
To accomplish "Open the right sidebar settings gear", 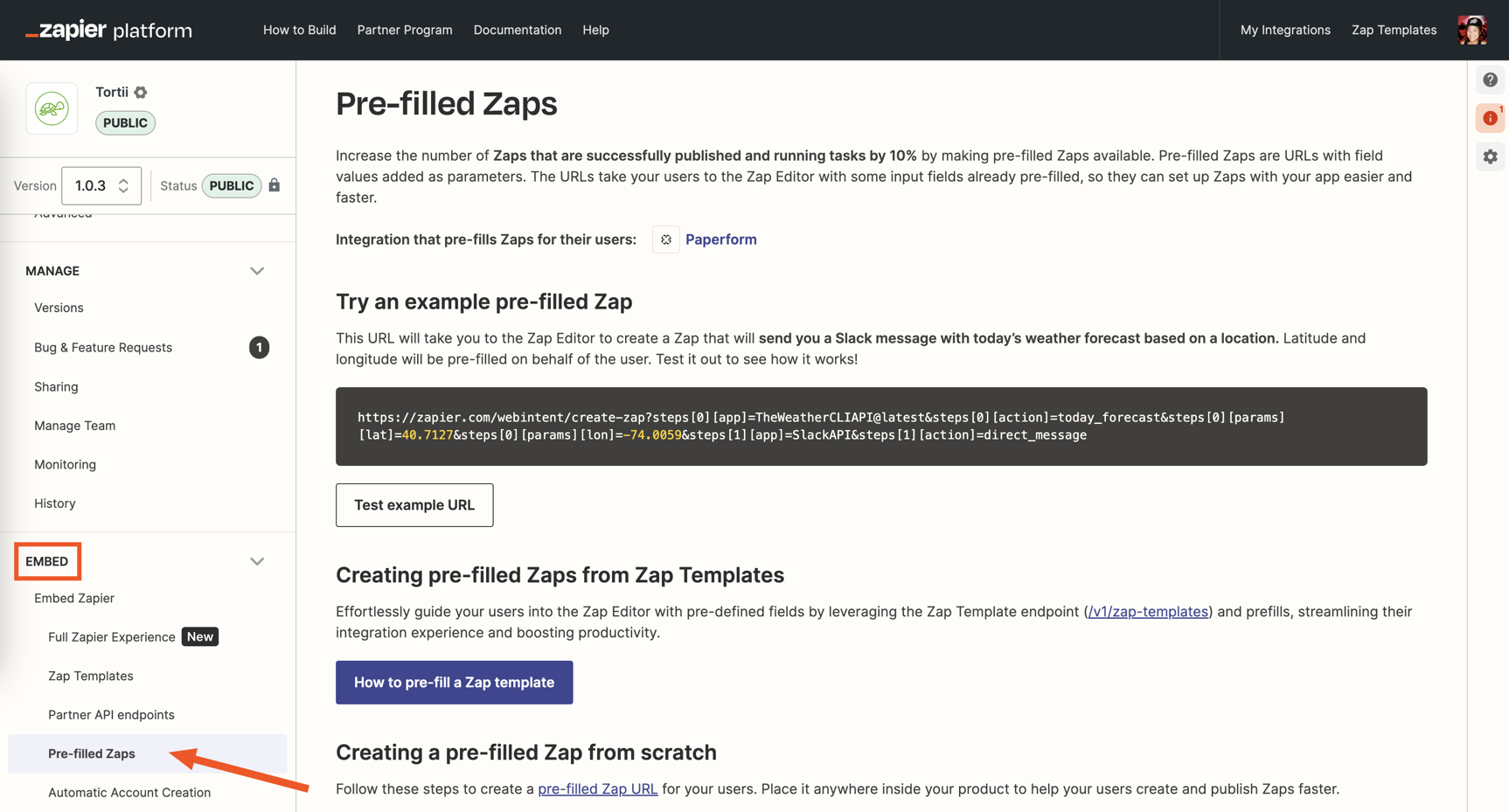I will (x=1490, y=156).
